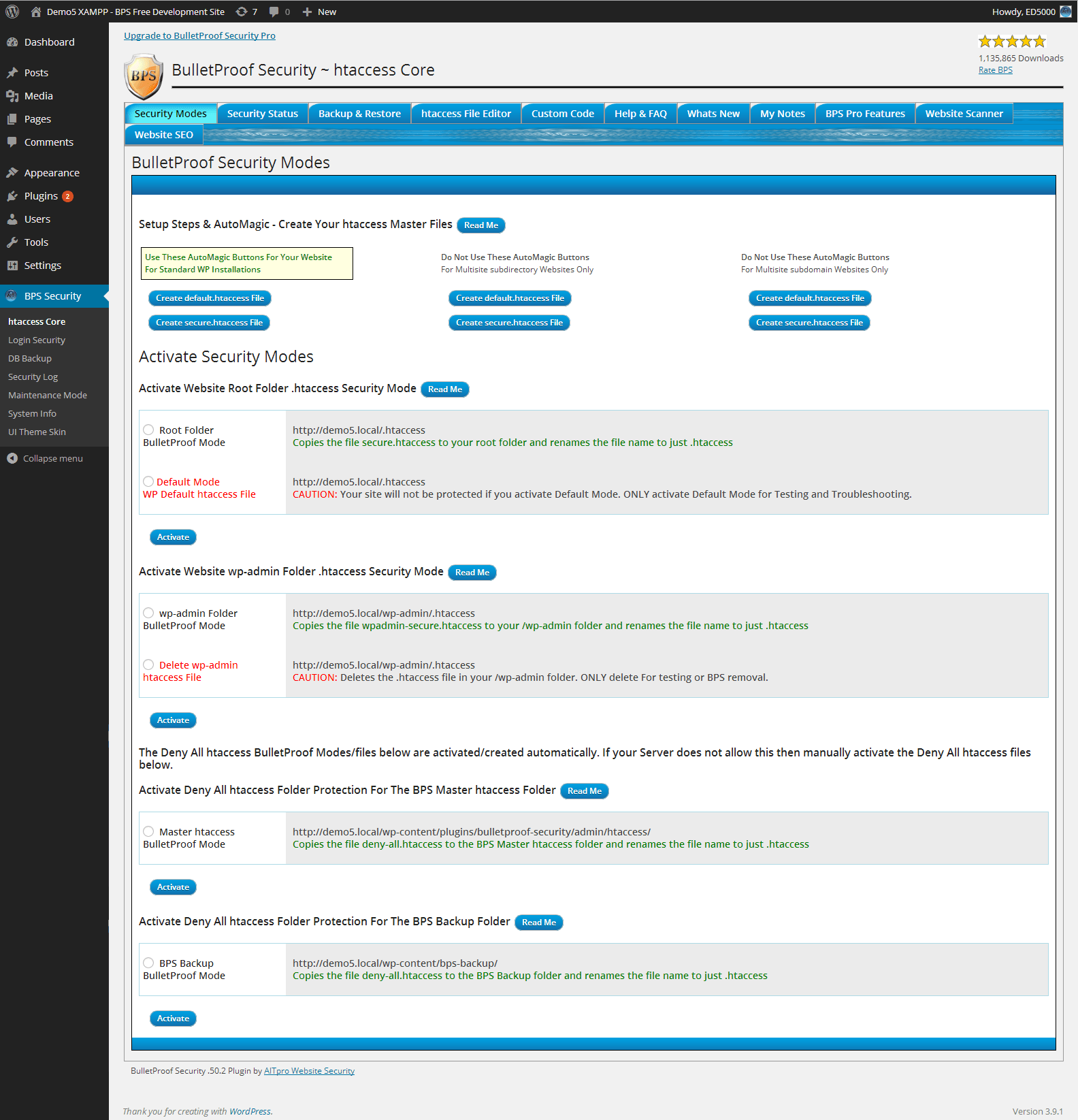
Task: Create secure.htaccess File for standard WP installations
Action: coord(210,323)
